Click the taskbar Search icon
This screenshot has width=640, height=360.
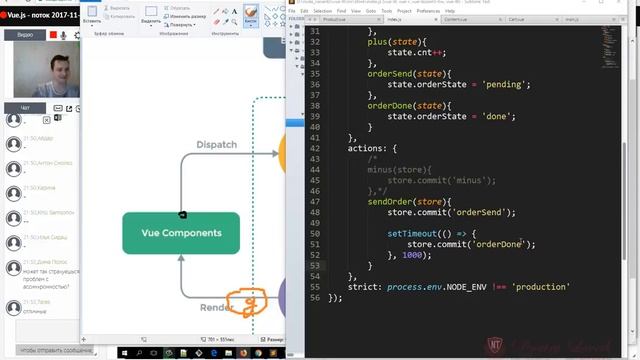click(139, 353)
